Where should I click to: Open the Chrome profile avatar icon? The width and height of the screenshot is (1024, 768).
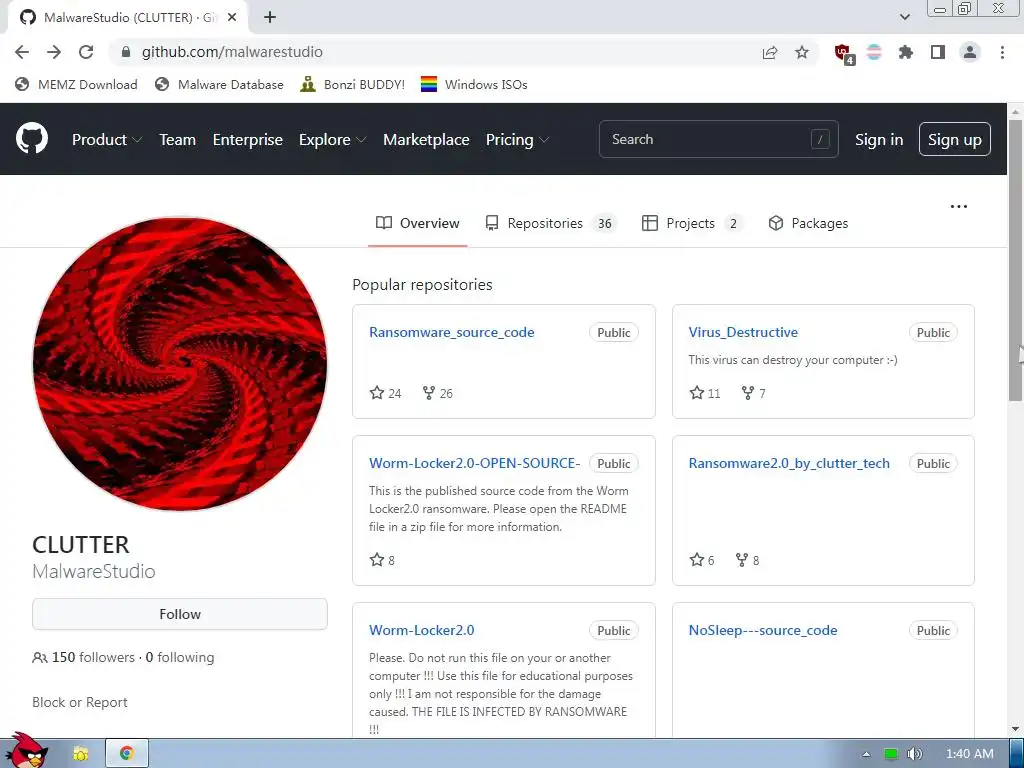click(x=970, y=52)
